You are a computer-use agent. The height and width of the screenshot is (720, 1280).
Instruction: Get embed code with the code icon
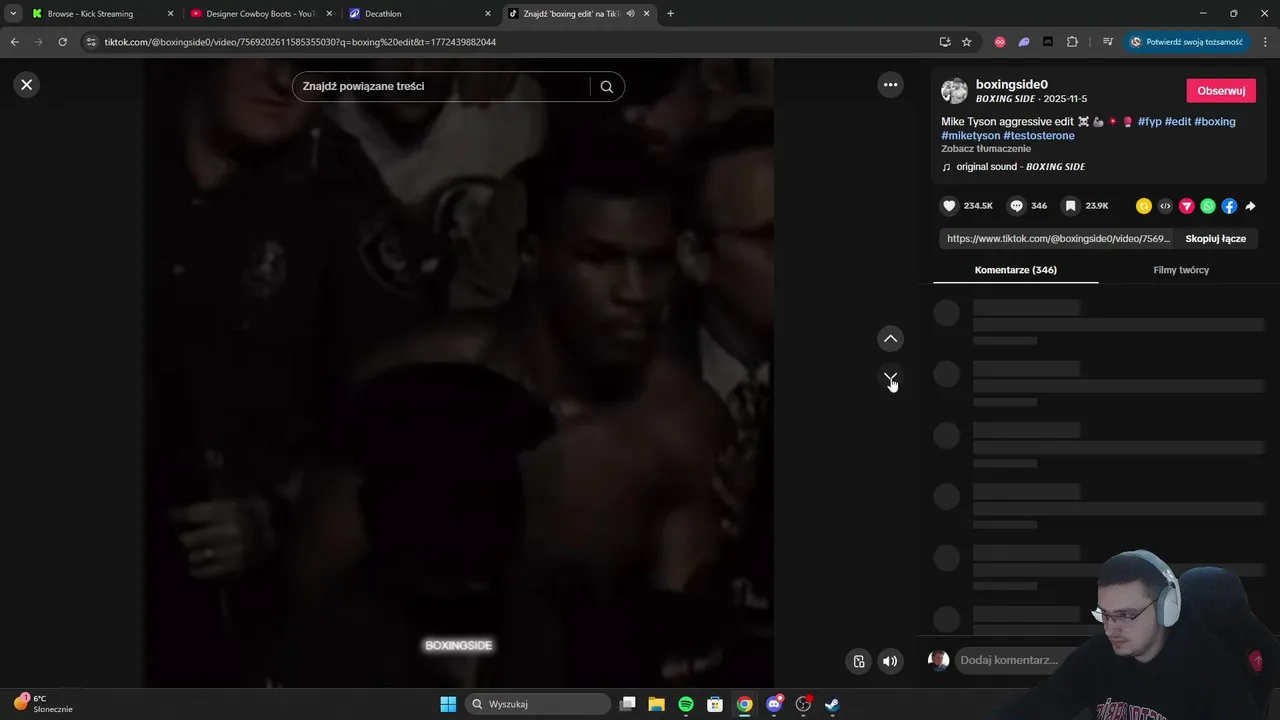click(1165, 206)
